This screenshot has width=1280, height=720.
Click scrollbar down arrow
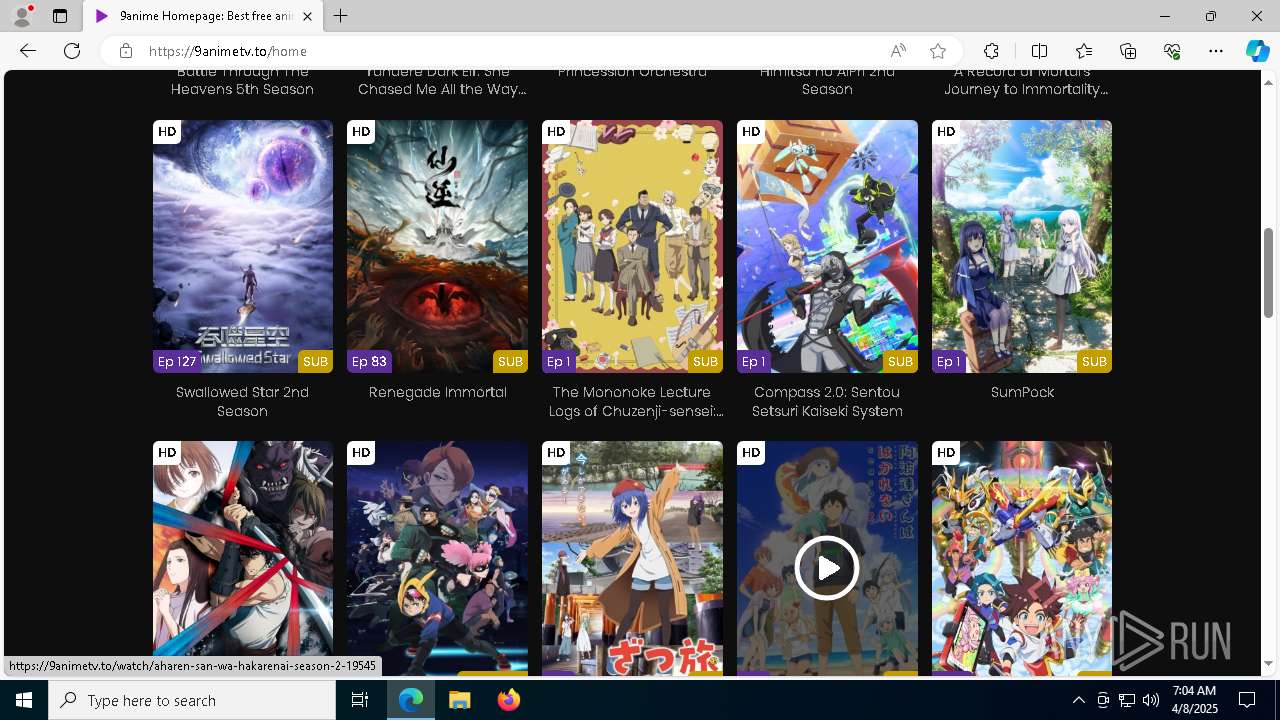coord(1268,664)
